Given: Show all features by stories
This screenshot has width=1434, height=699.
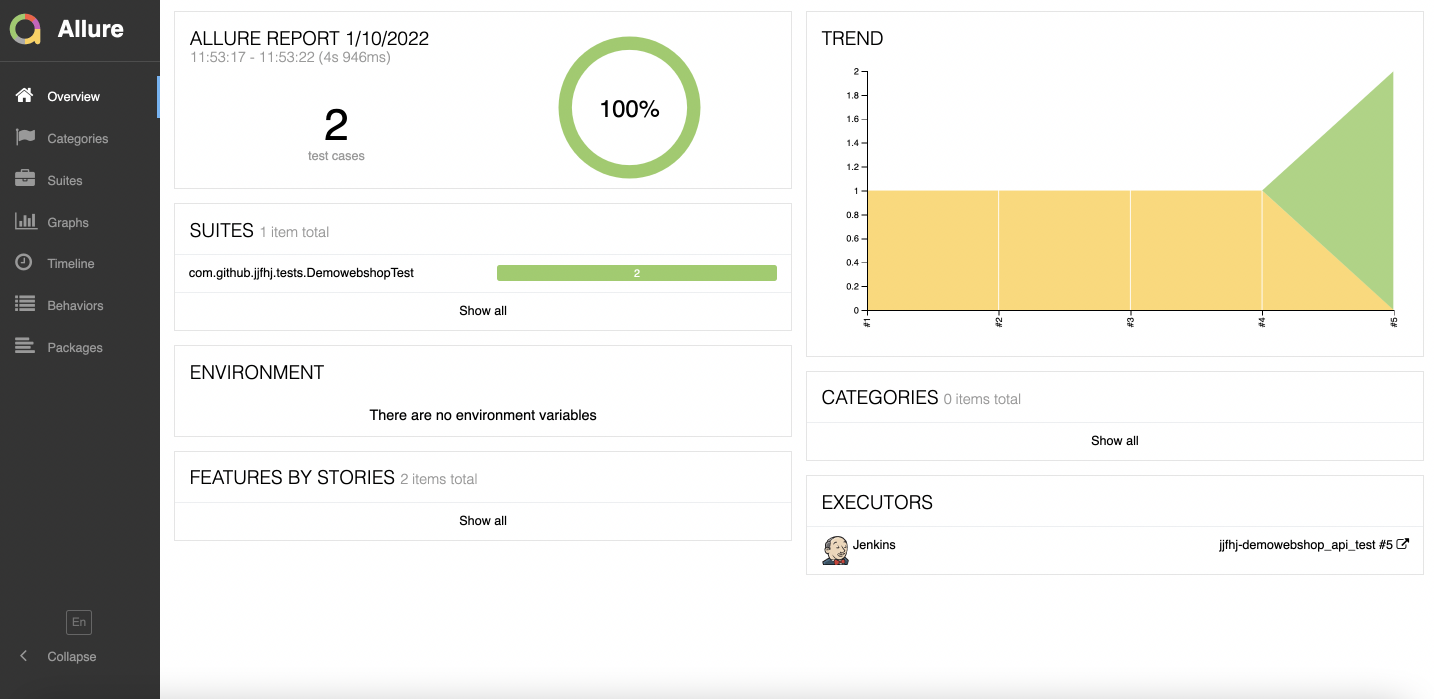Looking at the screenshot, I should pyautogui.click(x=483, y=521).
